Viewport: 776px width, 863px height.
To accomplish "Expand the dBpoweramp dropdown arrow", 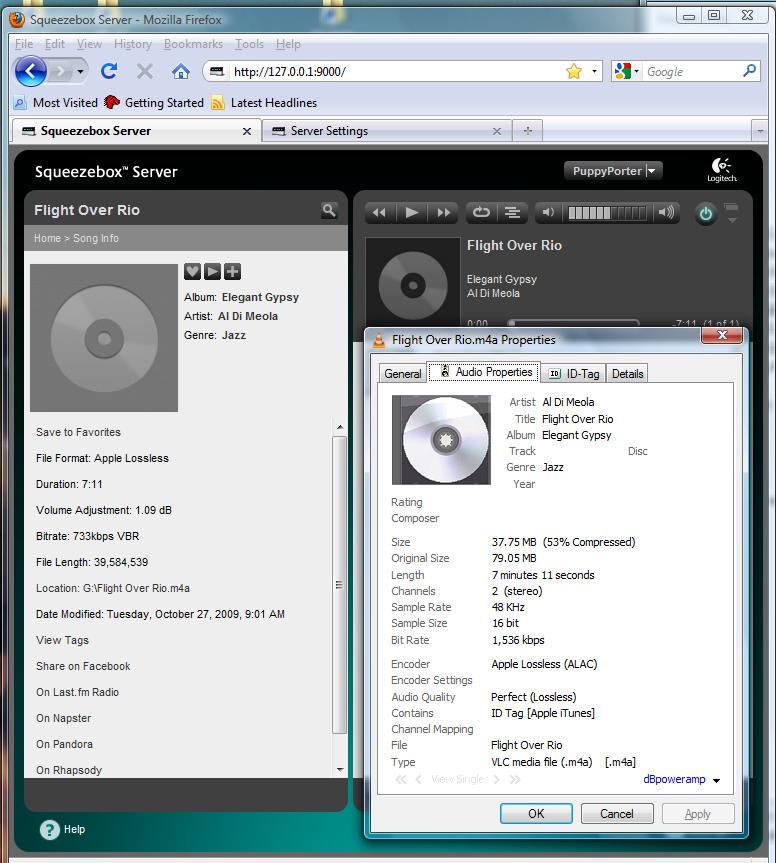I will coord(716,780).
